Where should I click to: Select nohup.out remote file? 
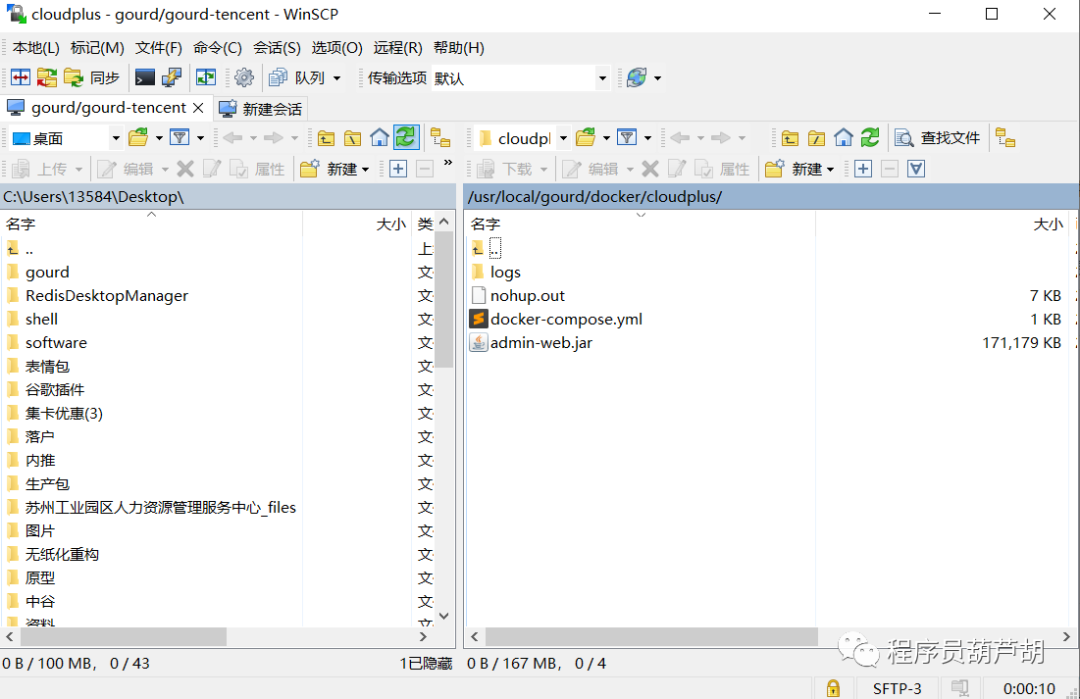pos(527,295)
